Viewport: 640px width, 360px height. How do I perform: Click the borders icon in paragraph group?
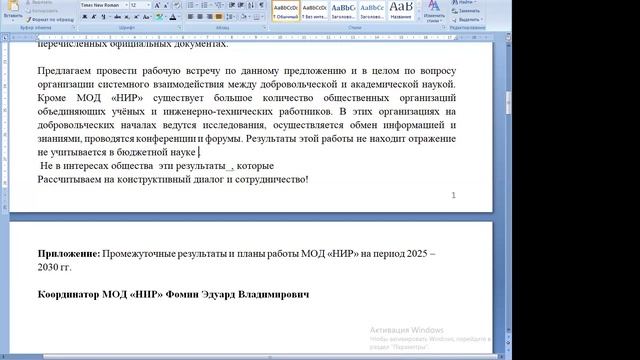click(256, 17)
